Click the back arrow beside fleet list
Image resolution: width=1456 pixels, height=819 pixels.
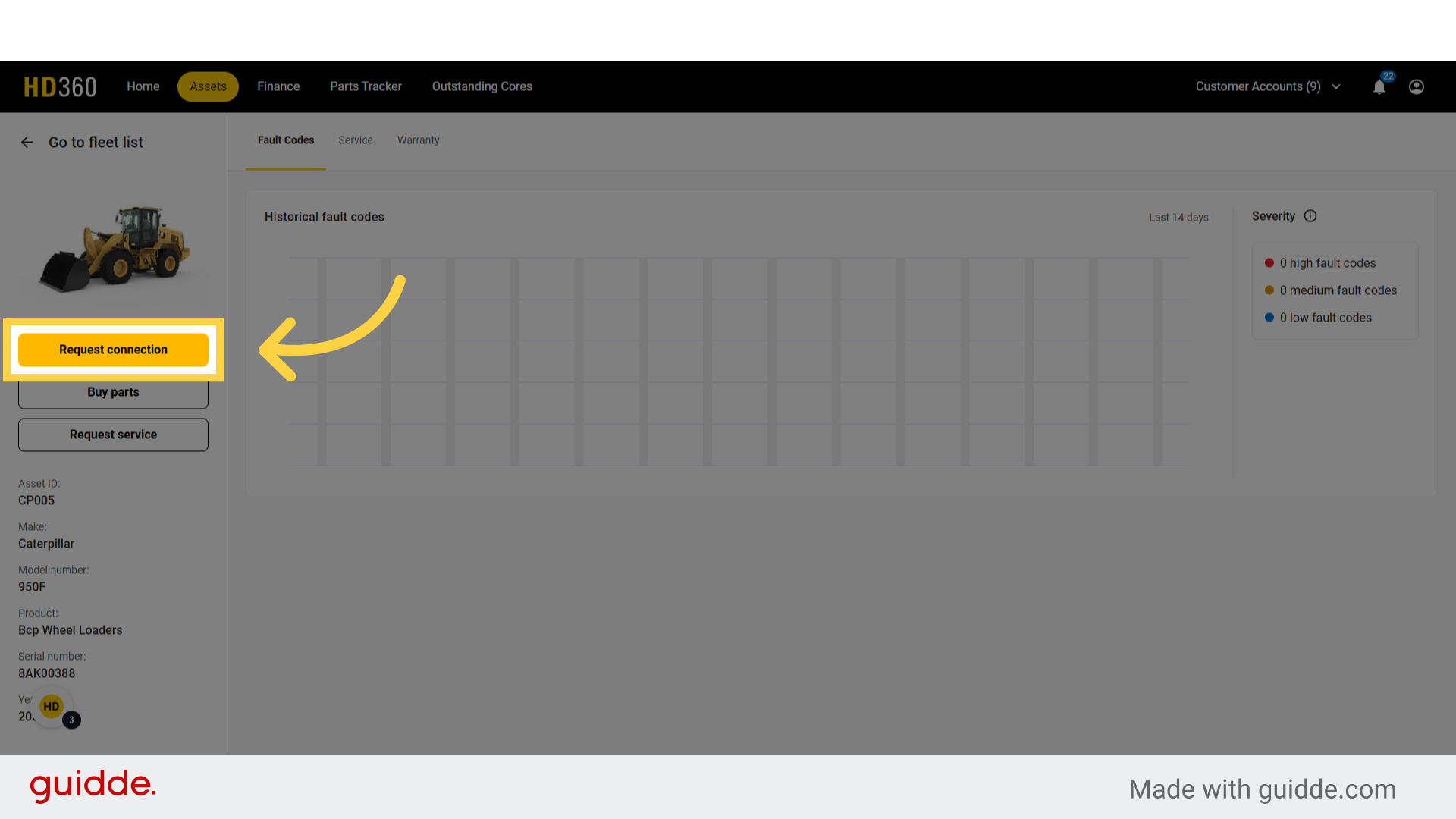27,143
